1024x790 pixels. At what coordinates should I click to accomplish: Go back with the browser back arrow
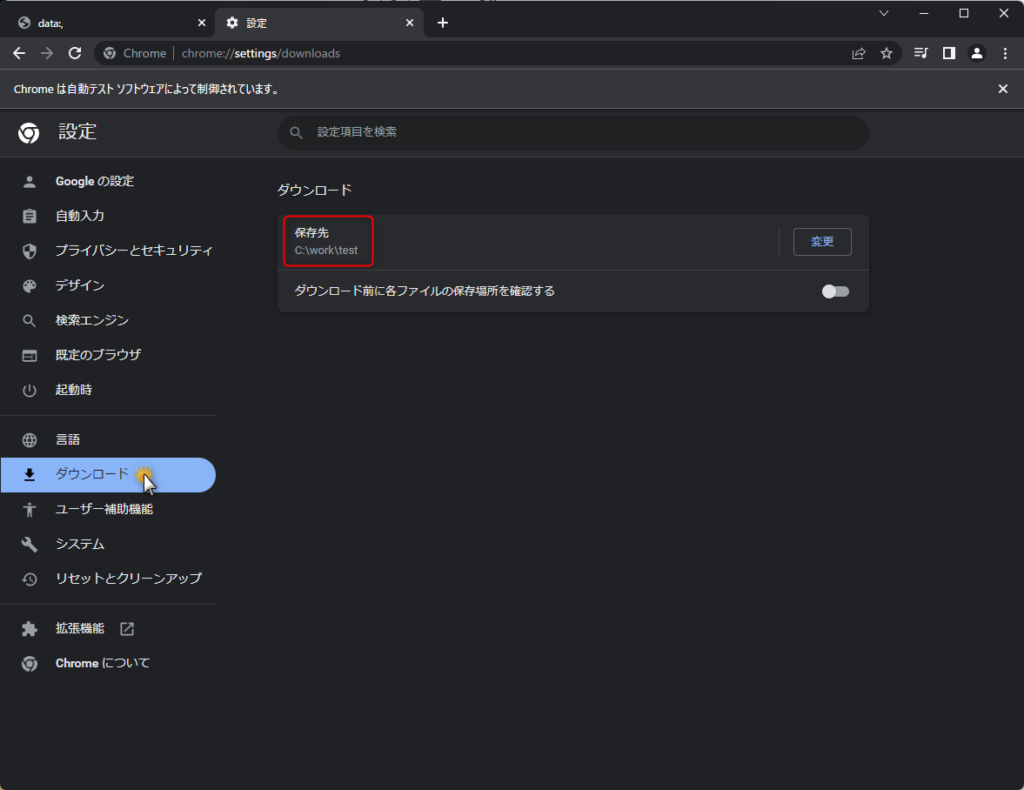pos(19,54)
